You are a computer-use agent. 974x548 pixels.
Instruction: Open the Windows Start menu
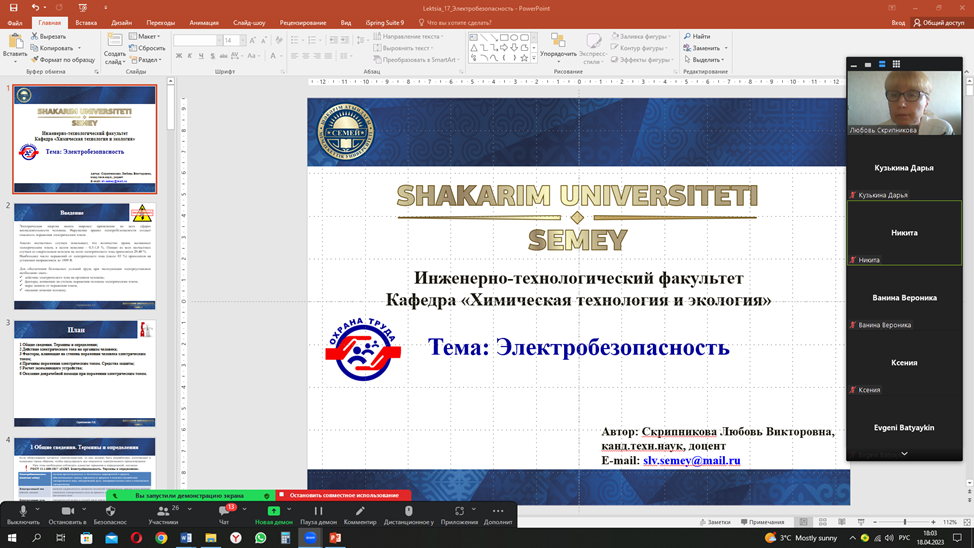(x=11, y=537)
